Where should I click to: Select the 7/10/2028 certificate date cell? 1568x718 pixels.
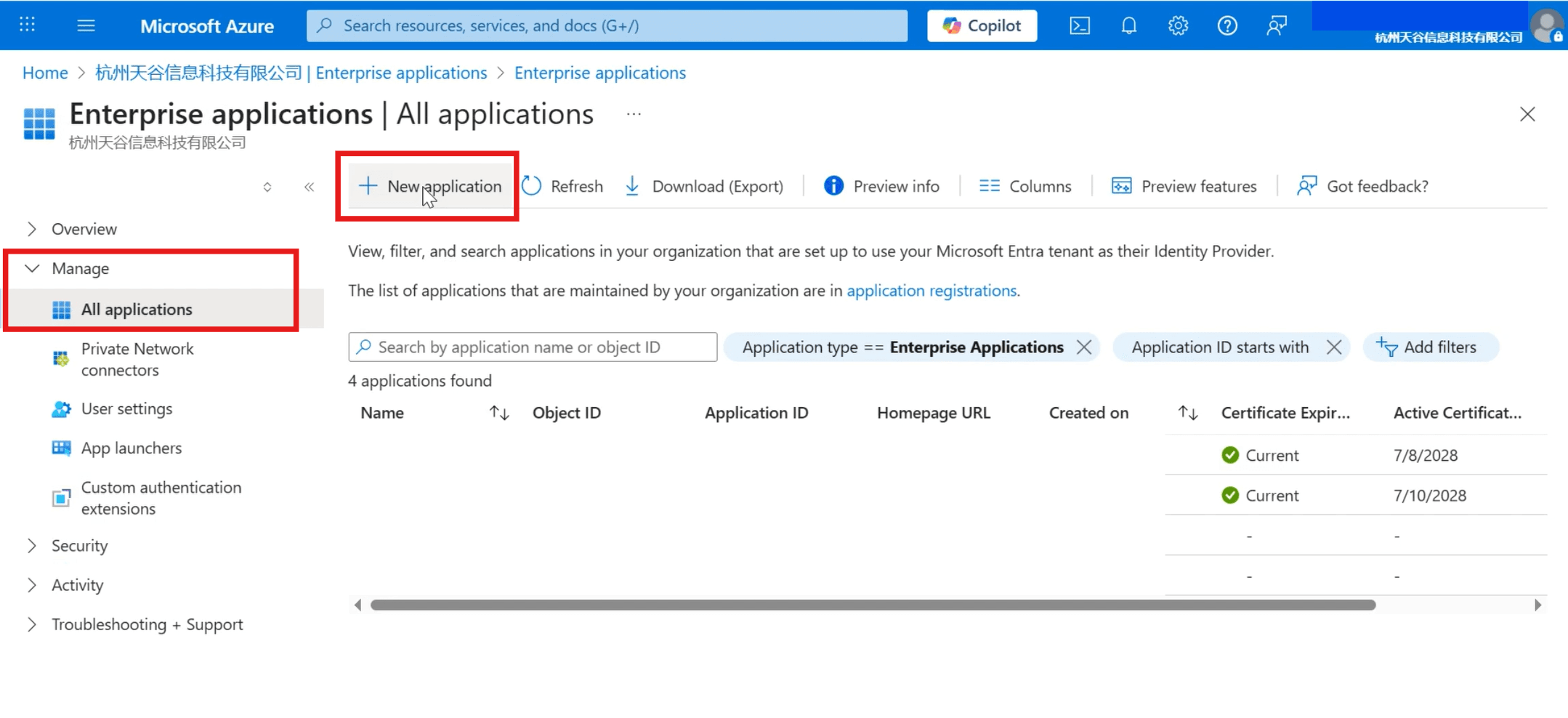tap(1430, 496)
